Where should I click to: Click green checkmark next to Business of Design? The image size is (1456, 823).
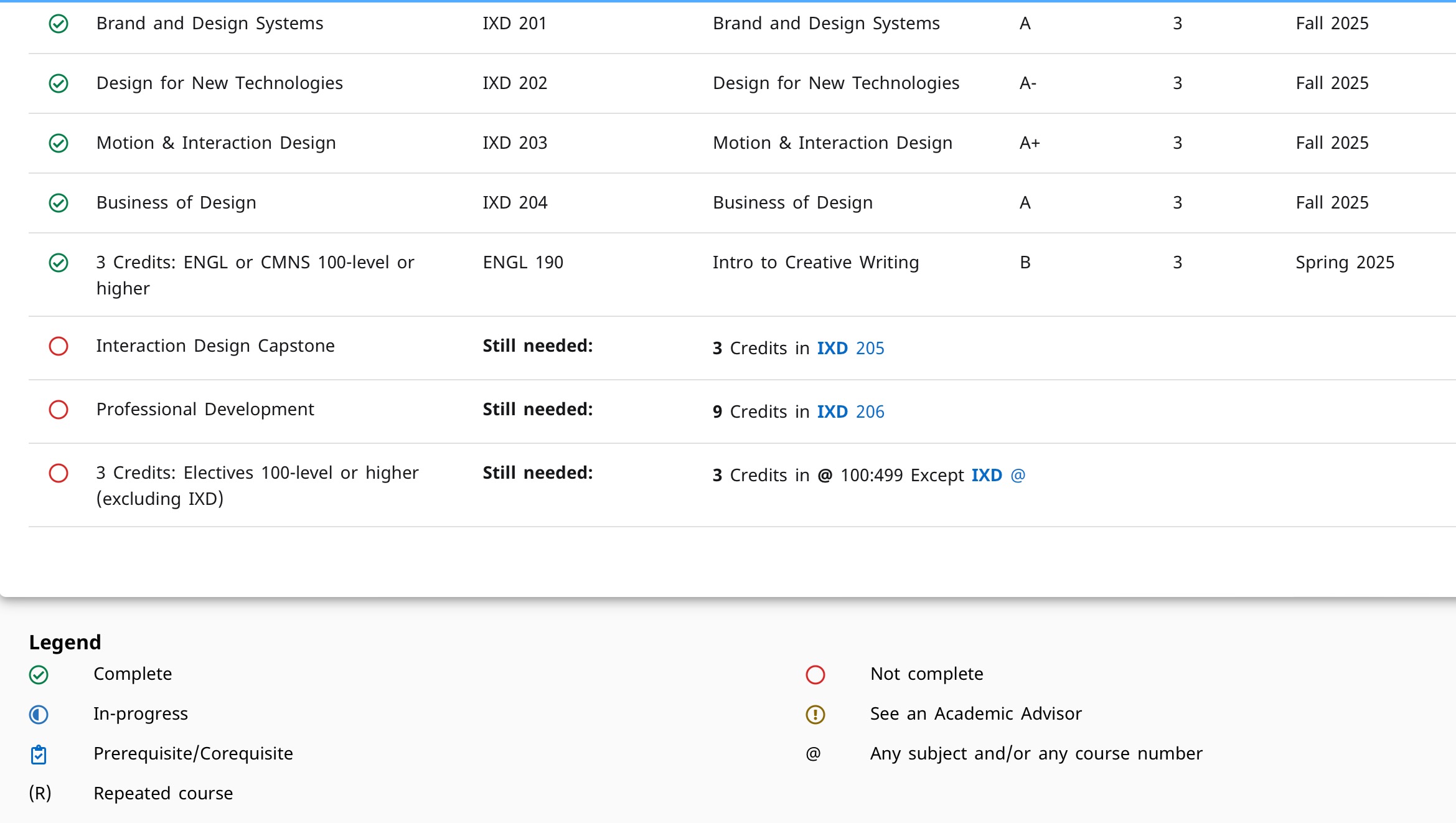point(59,203)
